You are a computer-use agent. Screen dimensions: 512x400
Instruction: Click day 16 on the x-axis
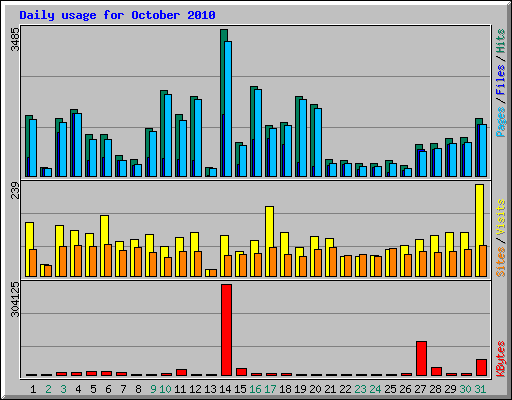tap(255, 389)
